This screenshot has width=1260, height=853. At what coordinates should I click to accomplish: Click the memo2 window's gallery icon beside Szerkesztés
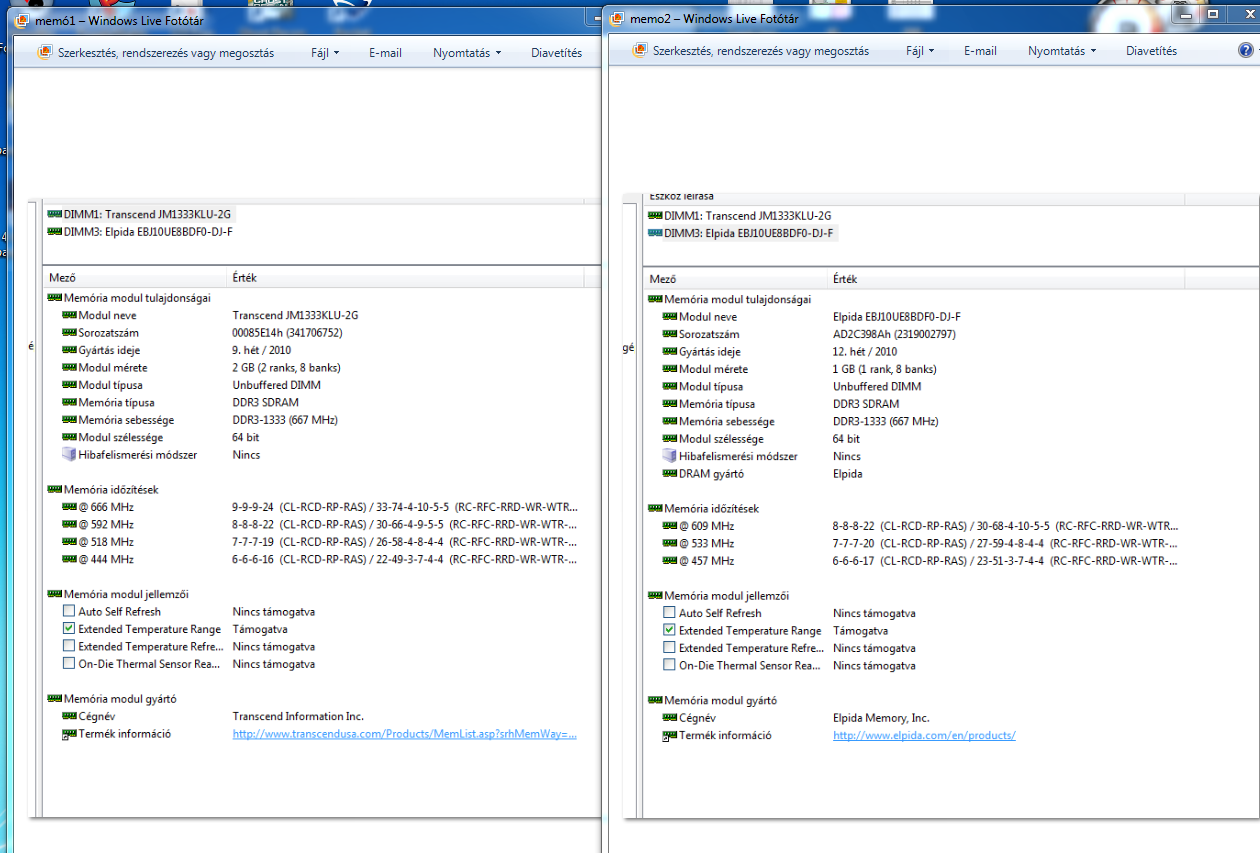pyautogui.click(x=639, y=51)
